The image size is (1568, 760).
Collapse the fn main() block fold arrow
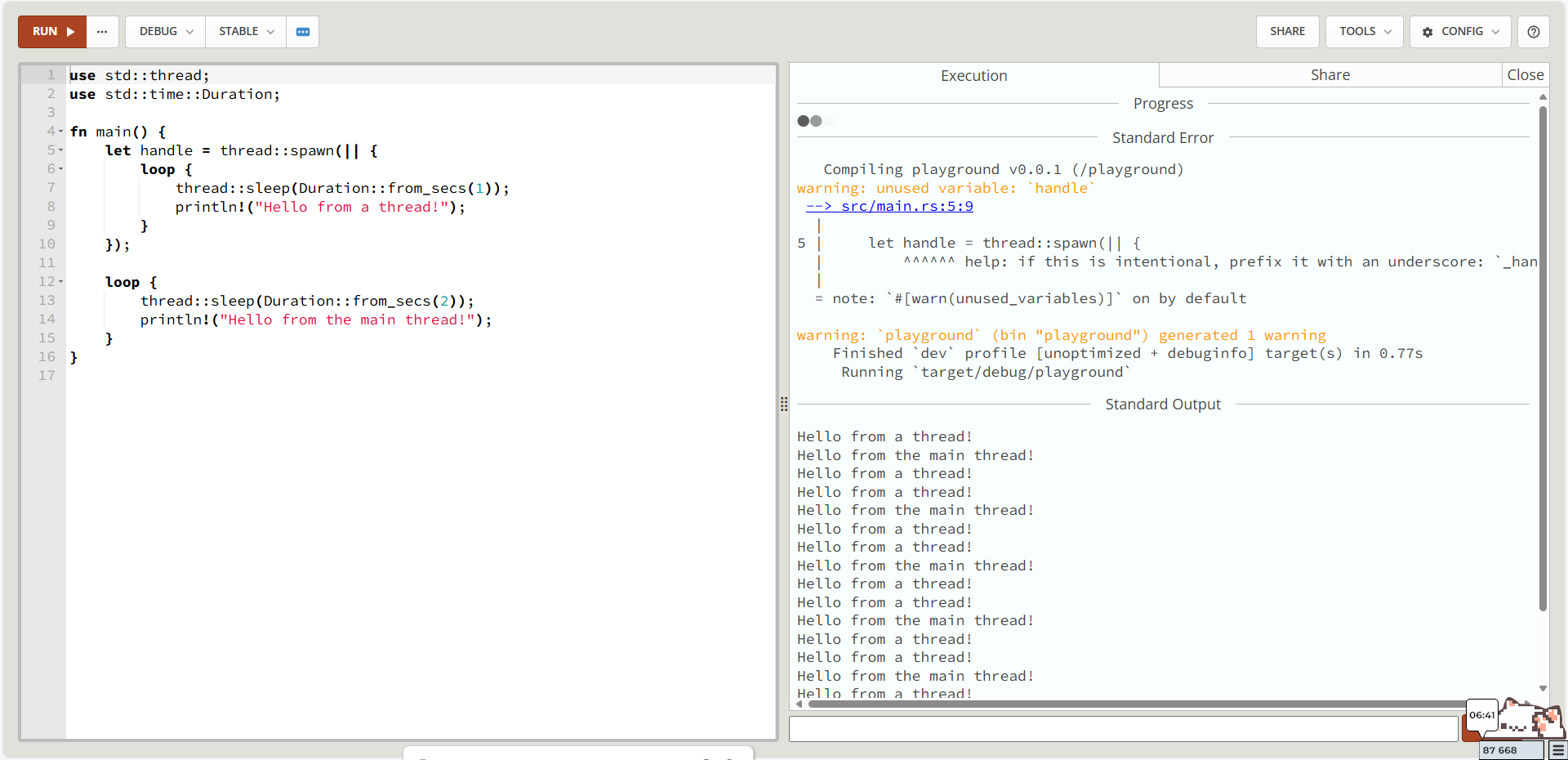60,132
